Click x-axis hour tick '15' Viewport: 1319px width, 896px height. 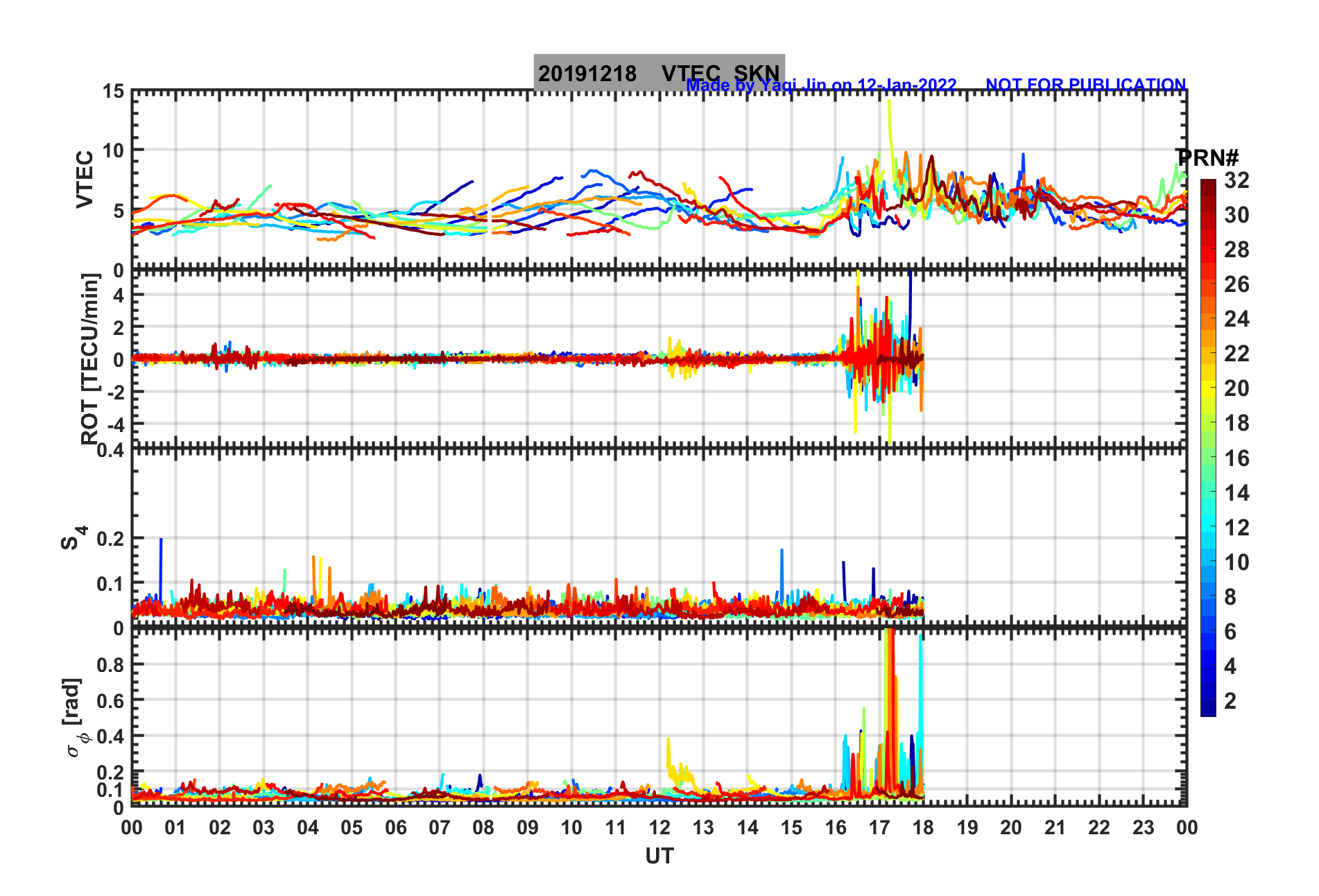click(791, 827)
